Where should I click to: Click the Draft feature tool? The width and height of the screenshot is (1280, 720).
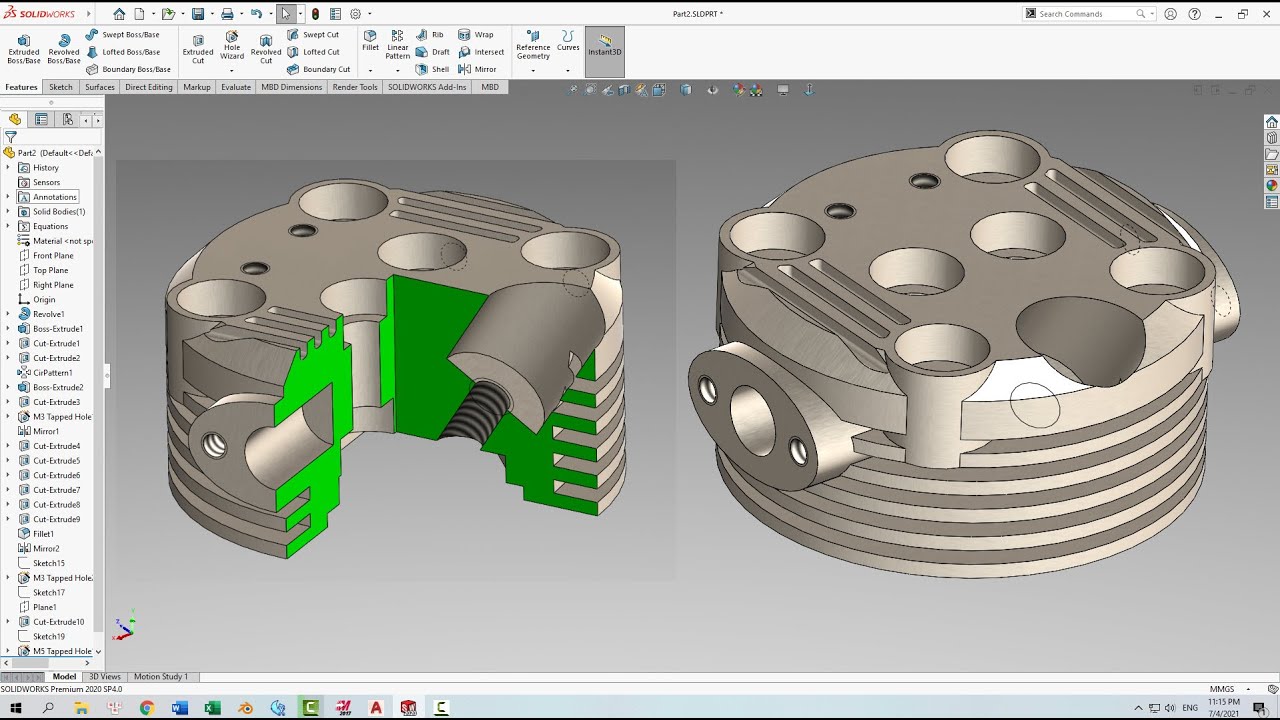pyautogui.click(x=433, y=52)
